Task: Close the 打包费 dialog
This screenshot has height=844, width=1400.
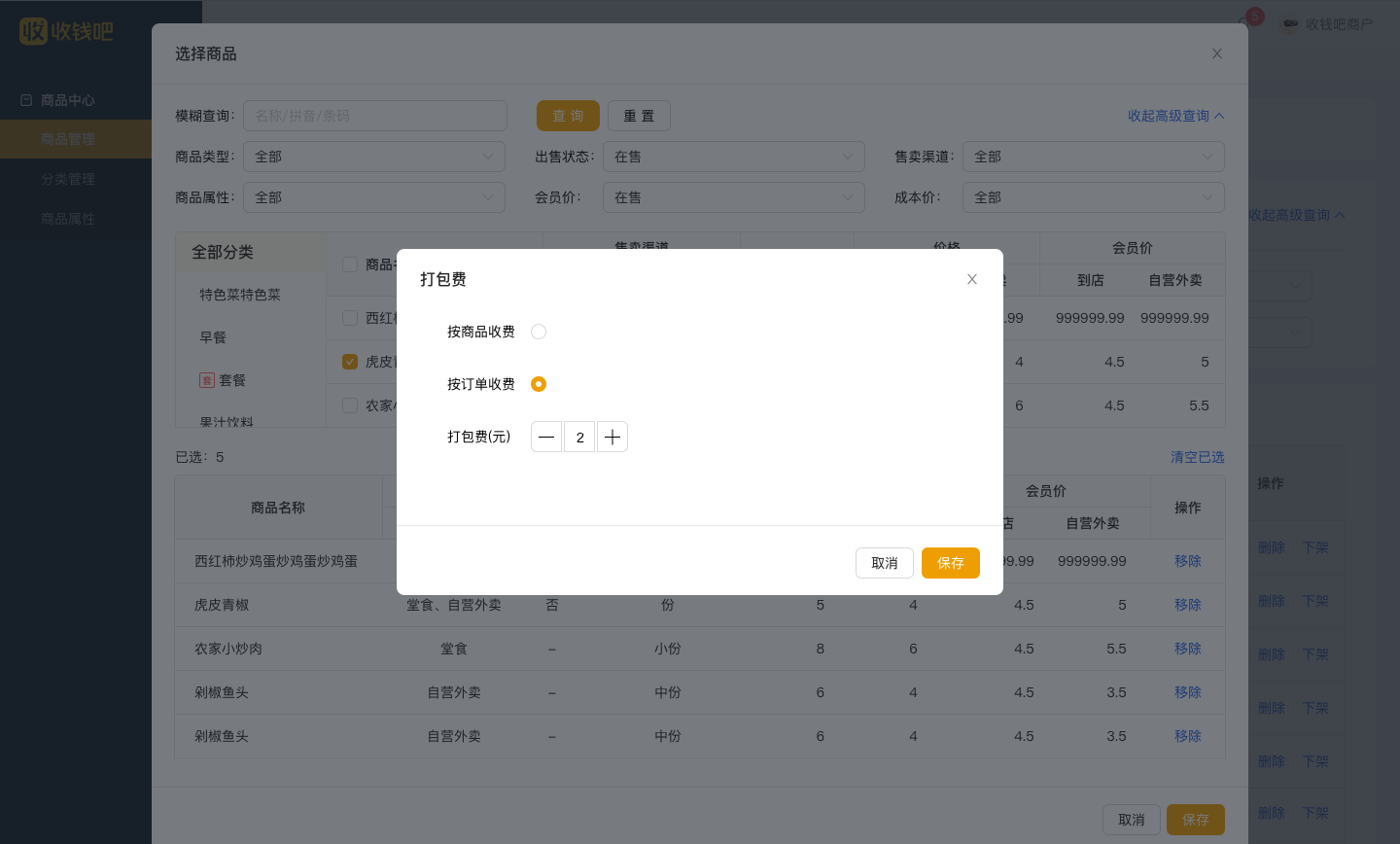Action: [971, 279]
